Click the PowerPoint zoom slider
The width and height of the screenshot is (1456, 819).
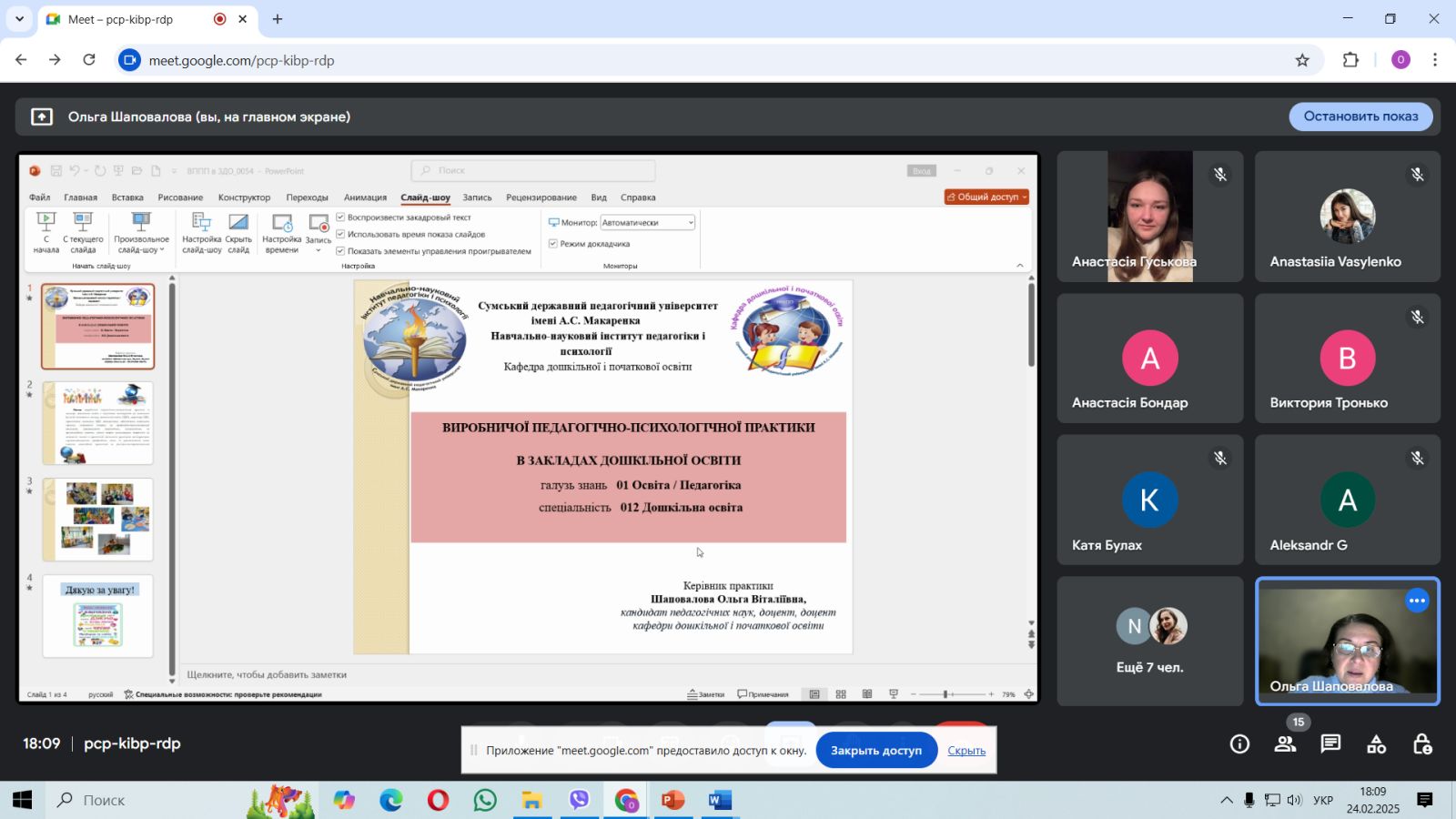click(x=951, y=694)
